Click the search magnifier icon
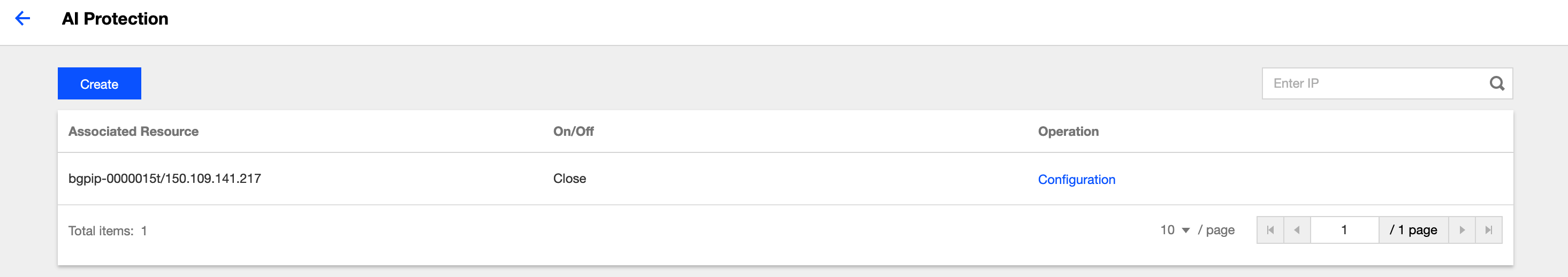 (1497, 83)
